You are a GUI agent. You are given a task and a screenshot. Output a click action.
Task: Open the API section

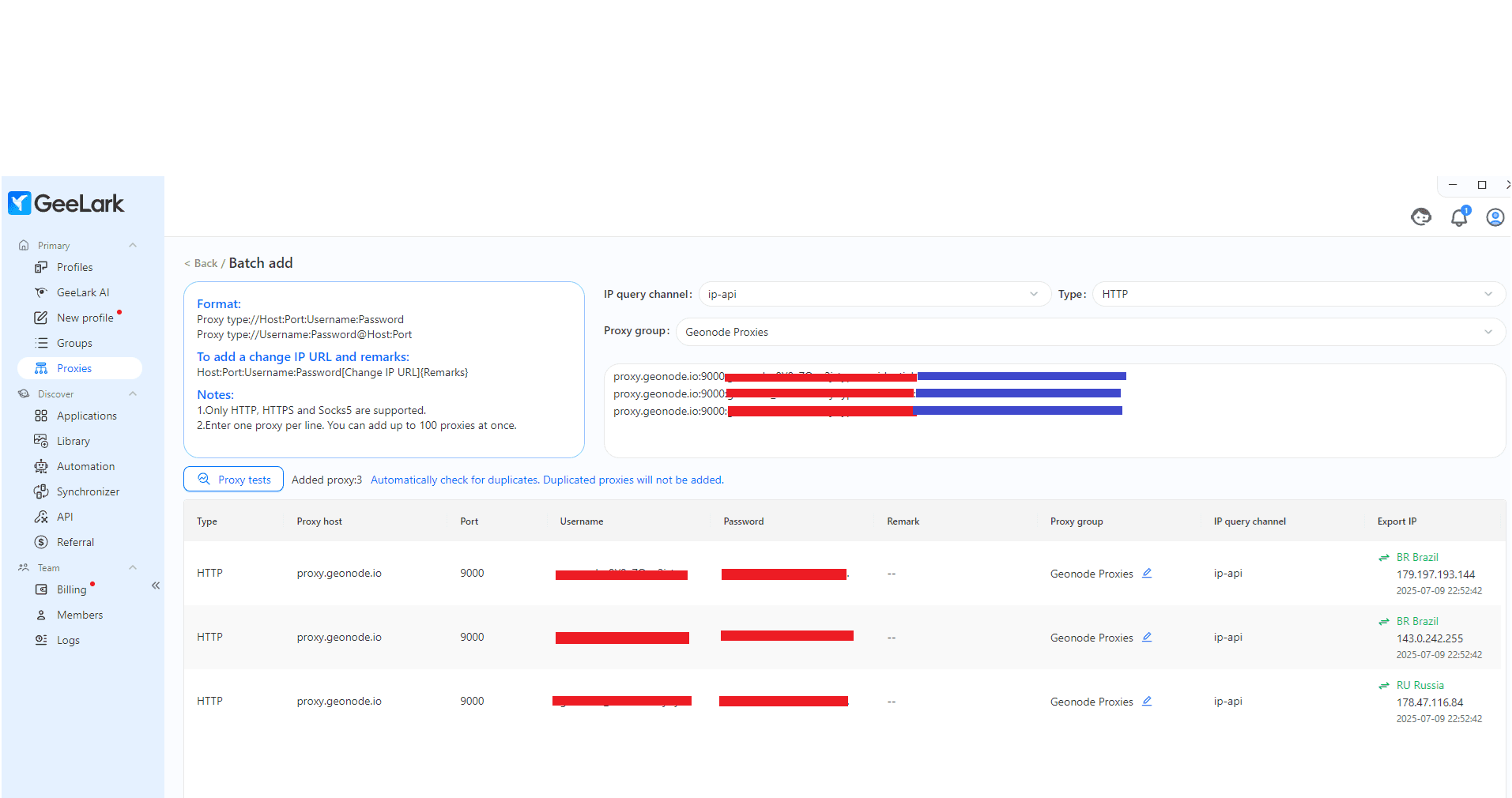click(x=63, y=517)
